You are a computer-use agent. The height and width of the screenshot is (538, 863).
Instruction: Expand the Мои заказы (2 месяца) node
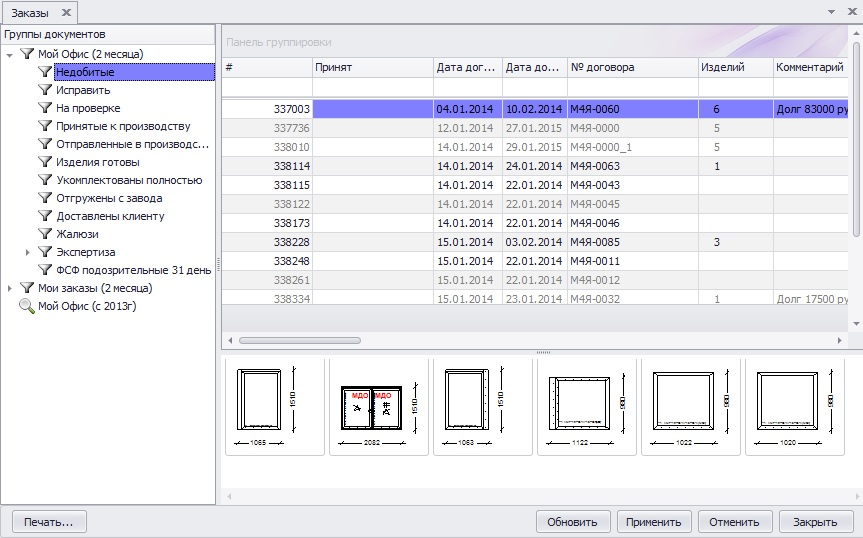[9, 288]
